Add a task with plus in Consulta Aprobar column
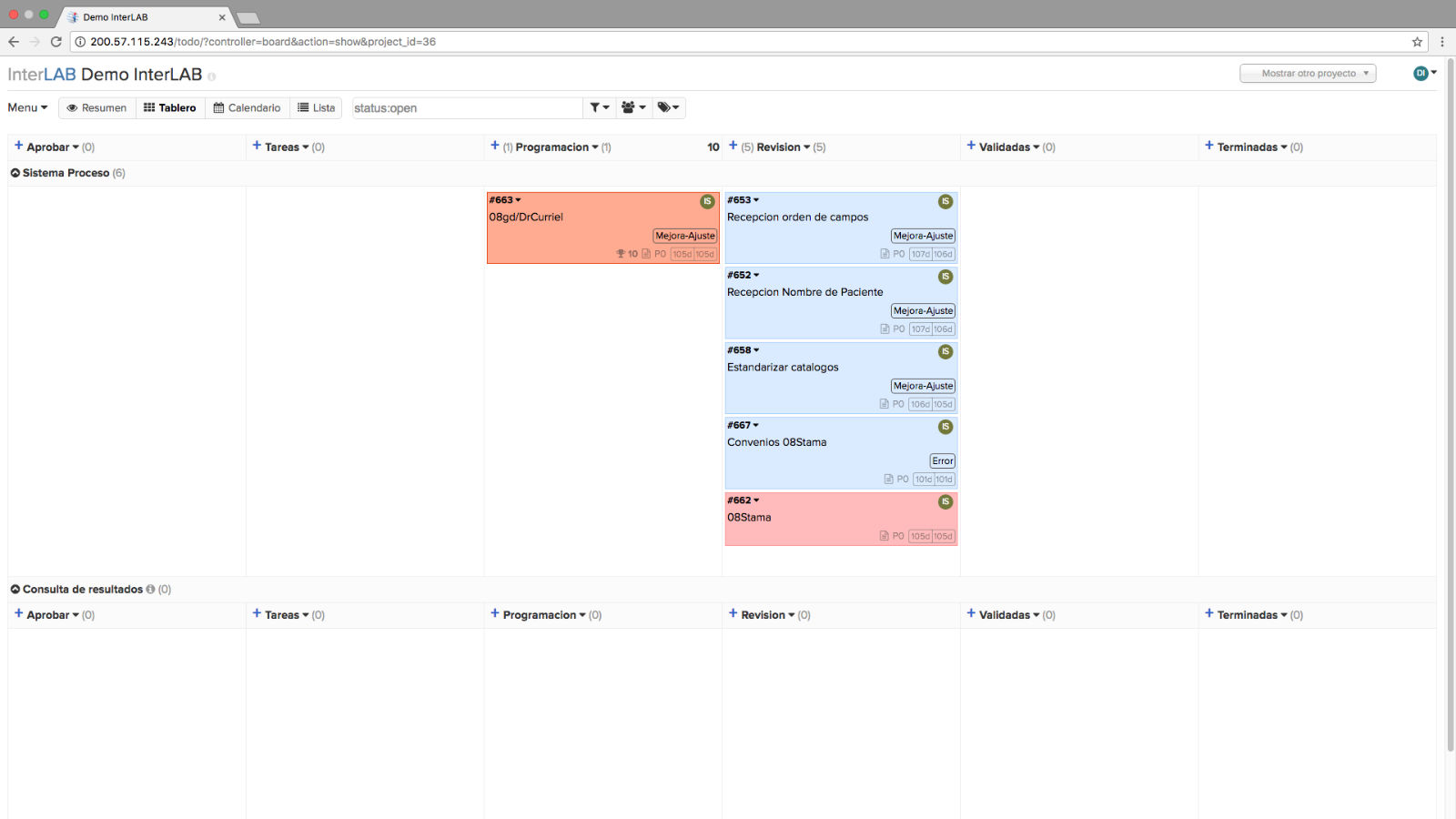The height and width of the screenshot is (819, 1456). [18, 613]
